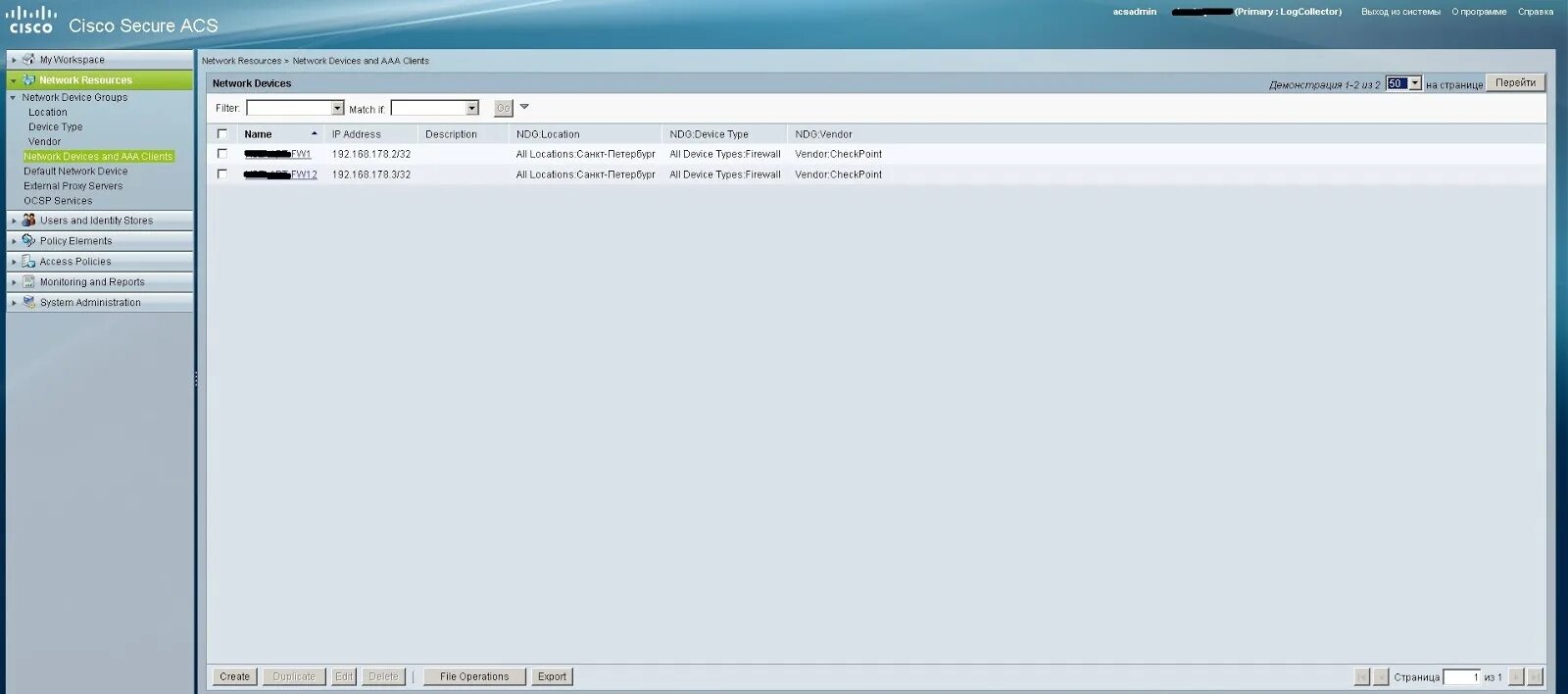Check the box for 192.168.178.2/32 row

tap(222, 154)
